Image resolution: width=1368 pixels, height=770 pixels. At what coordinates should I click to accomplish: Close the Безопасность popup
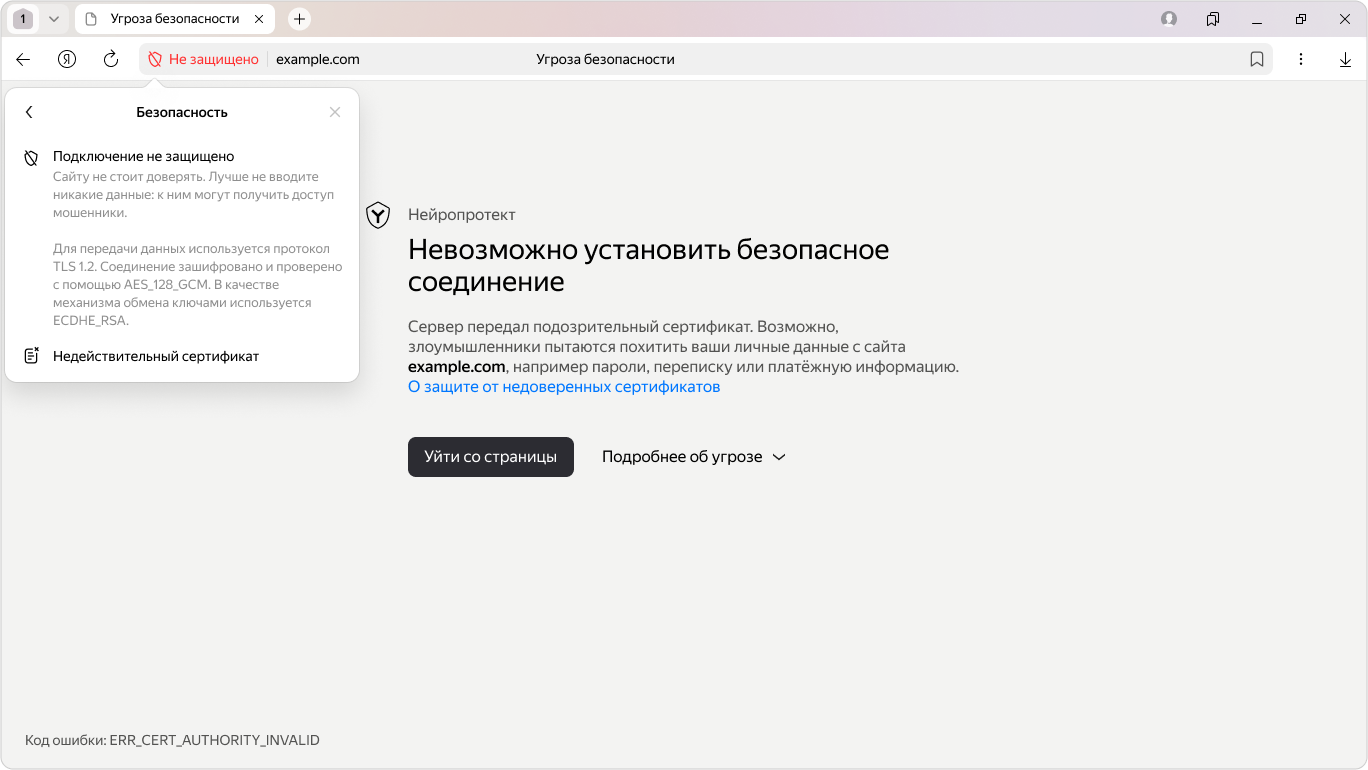pos(335,112)
